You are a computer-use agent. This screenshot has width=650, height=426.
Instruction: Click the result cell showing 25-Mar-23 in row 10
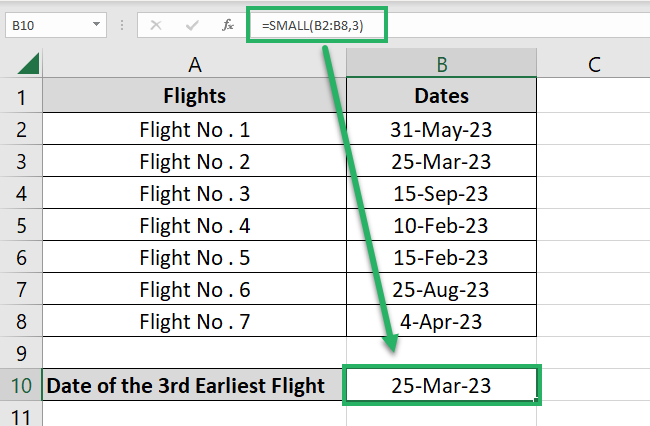click(441, 385)
